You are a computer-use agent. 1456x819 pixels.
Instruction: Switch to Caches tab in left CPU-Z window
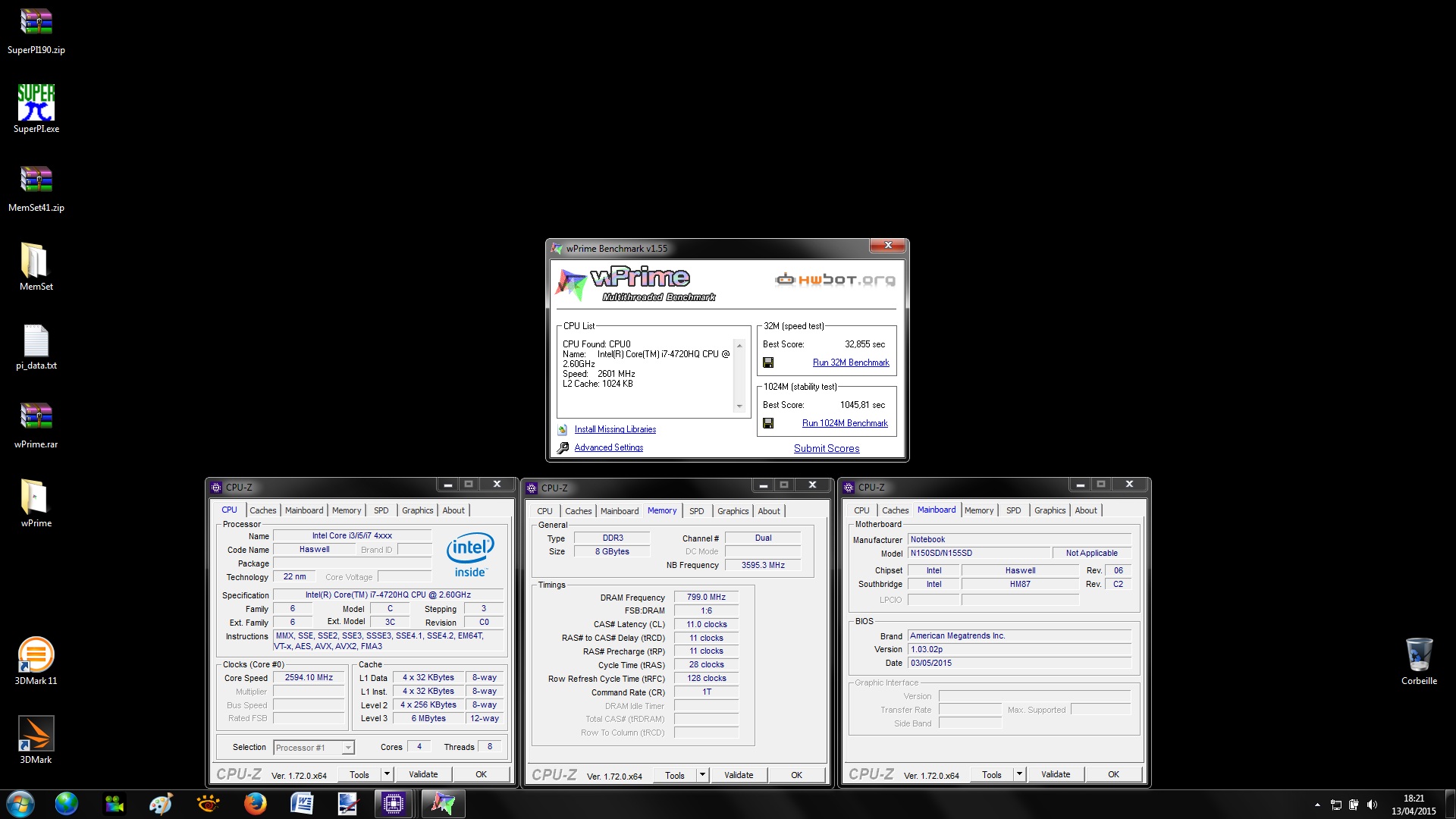pos(263,510)
